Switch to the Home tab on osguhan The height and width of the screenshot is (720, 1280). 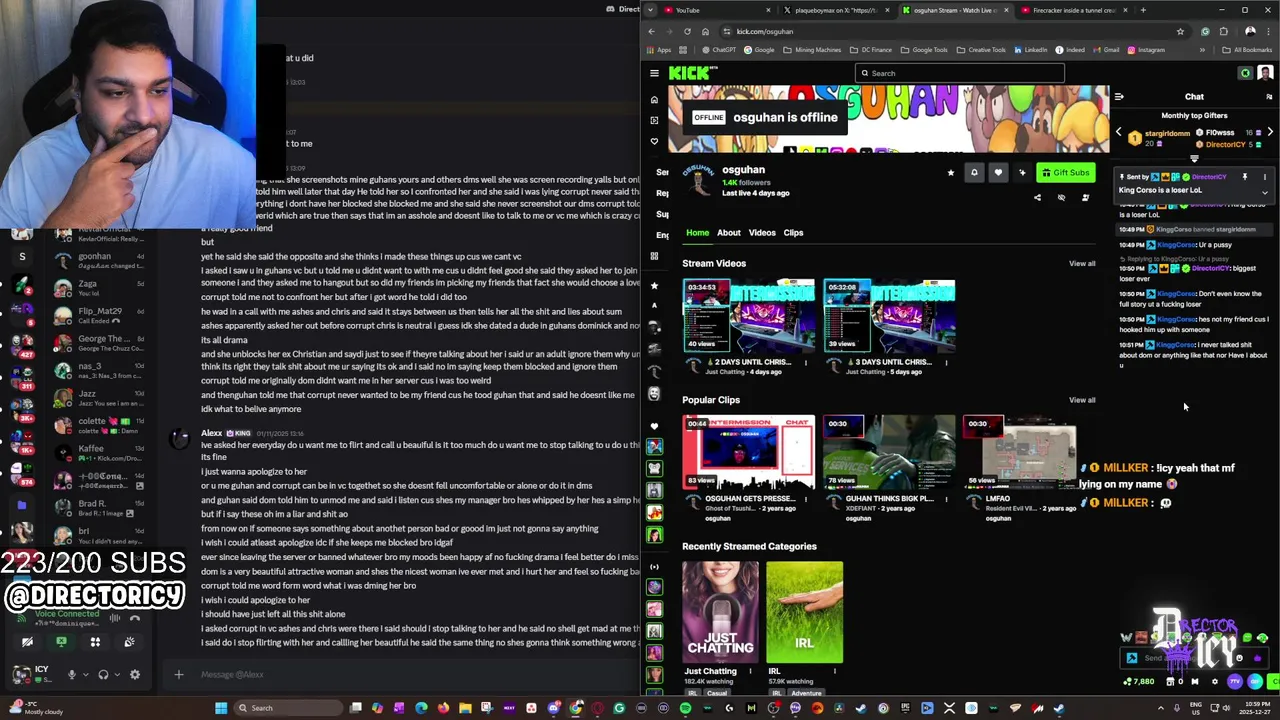pos(697,233)
